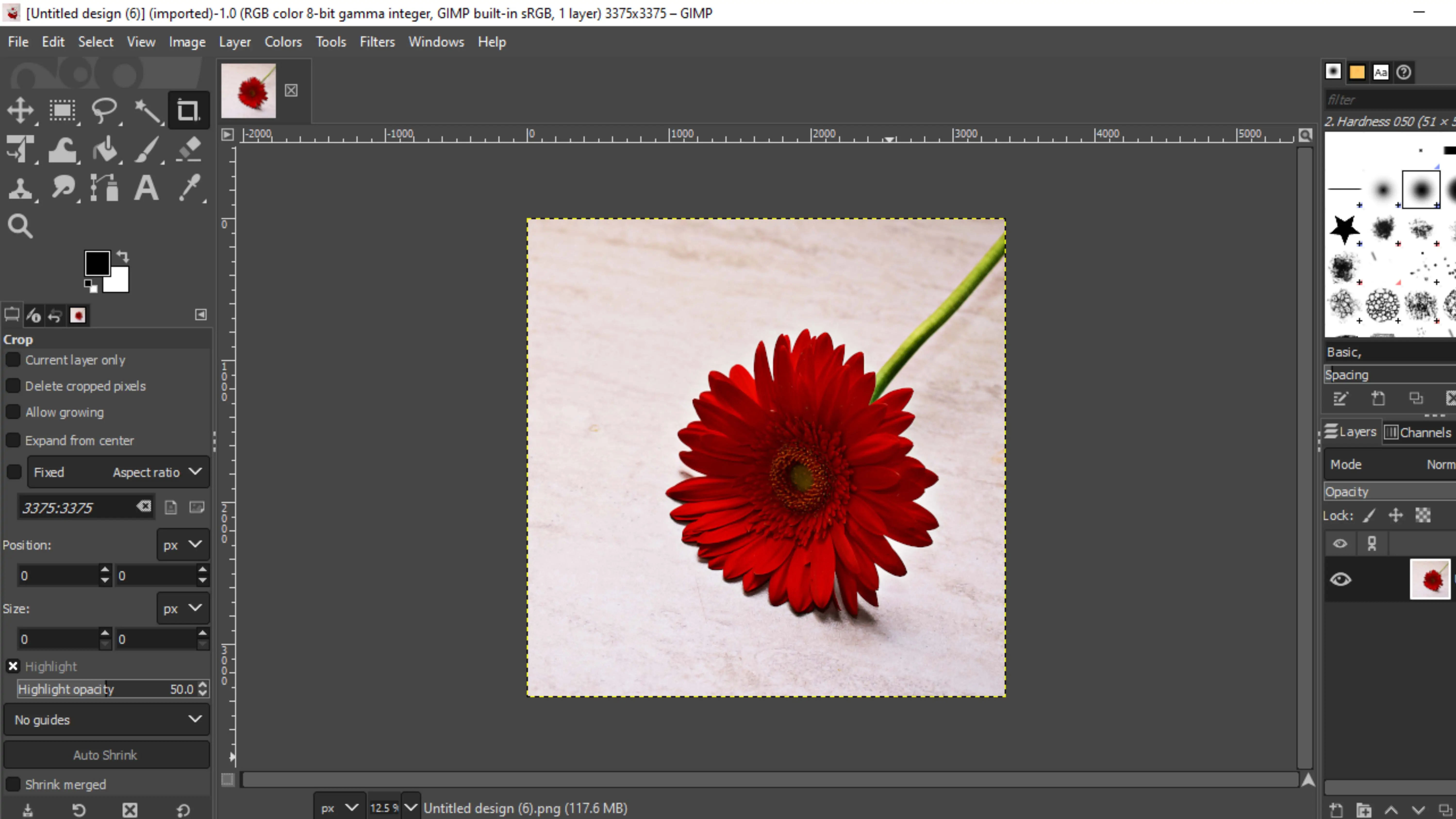Open the canvas menu triangle at ruler corner
The width and height of the screenshot is (1456, 819).
click(x=227, y=134)
